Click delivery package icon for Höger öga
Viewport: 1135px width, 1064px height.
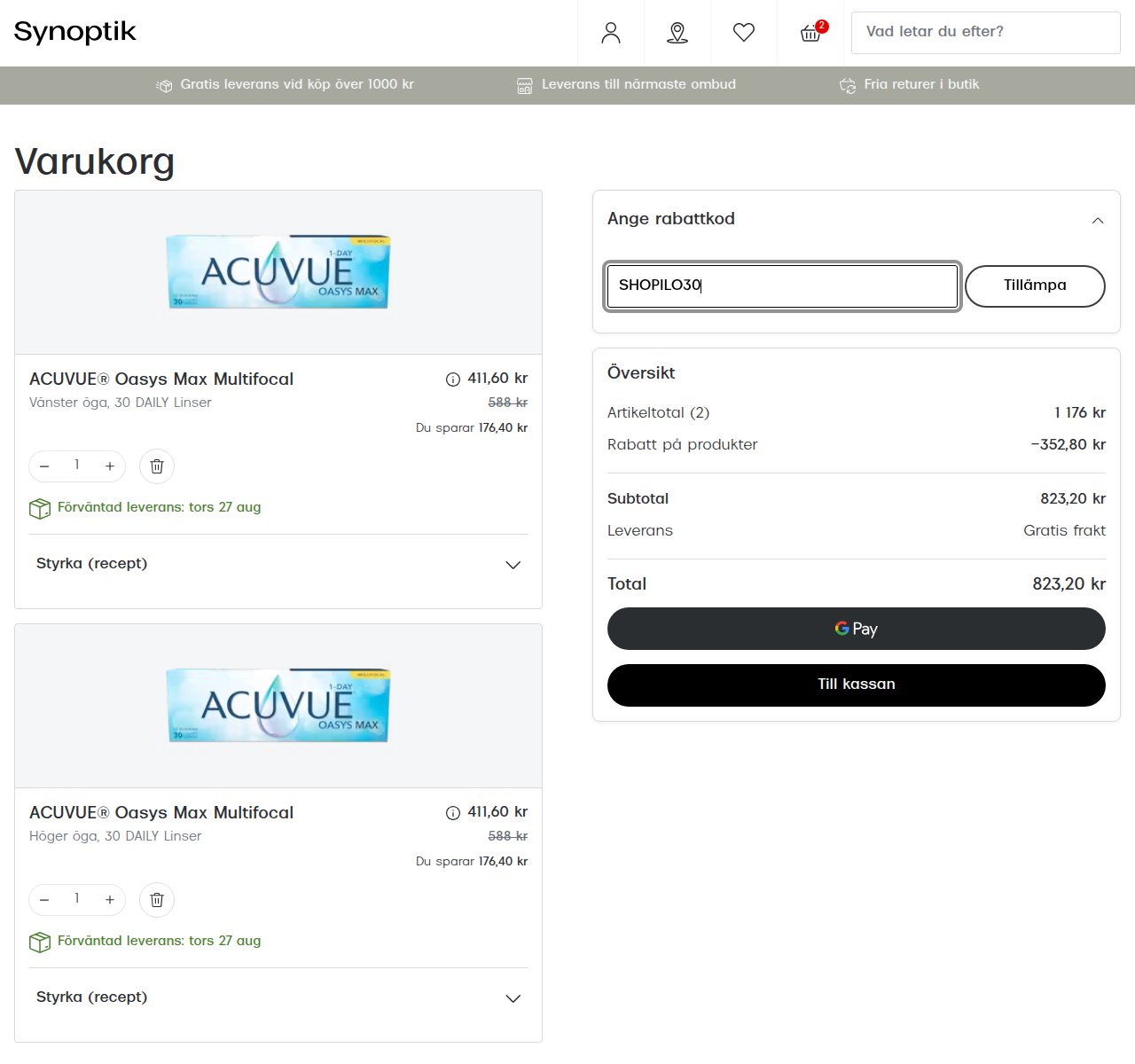coord(40,942)
